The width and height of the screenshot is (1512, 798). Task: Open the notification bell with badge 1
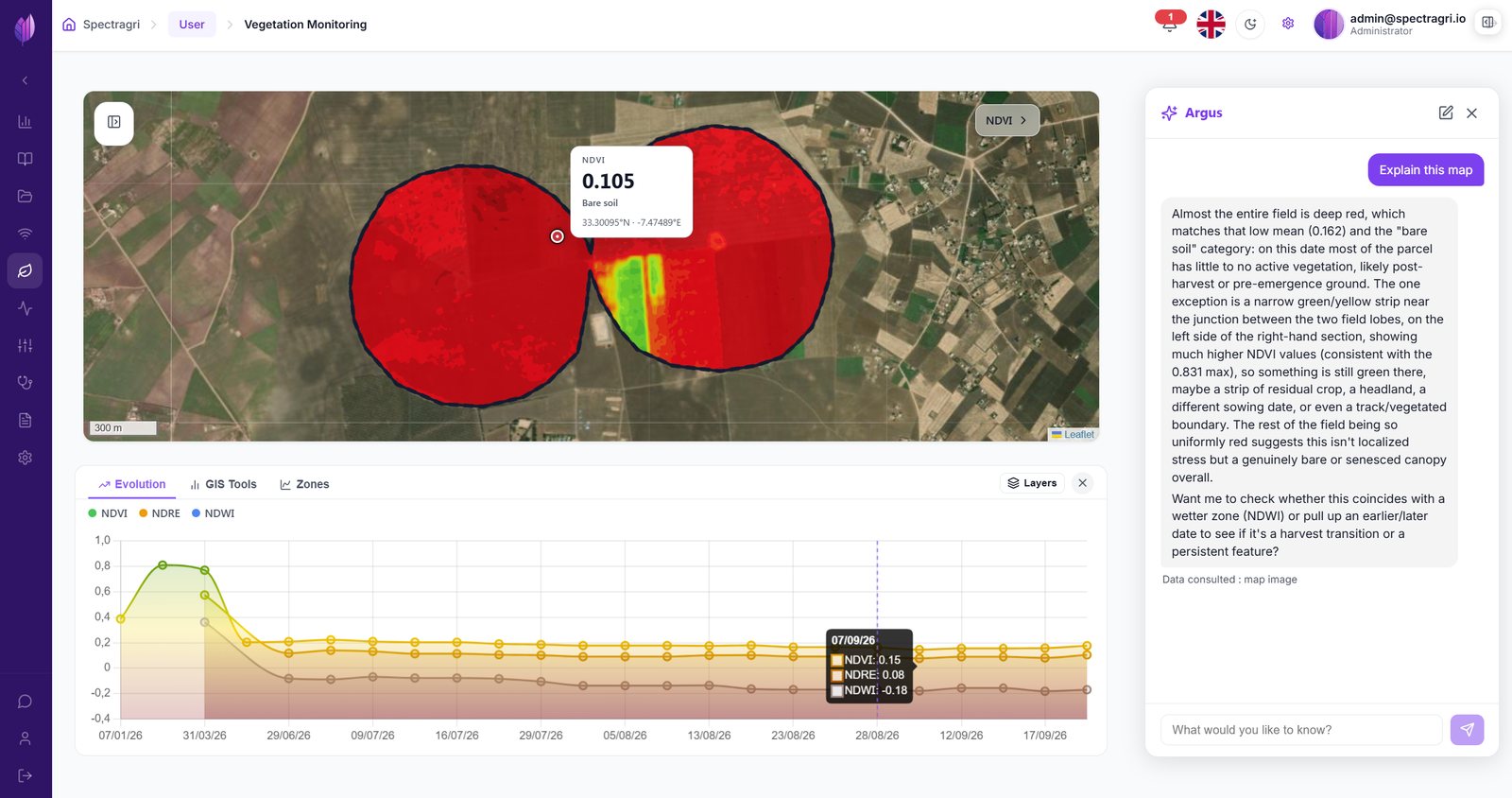[x=1170, y=23]
